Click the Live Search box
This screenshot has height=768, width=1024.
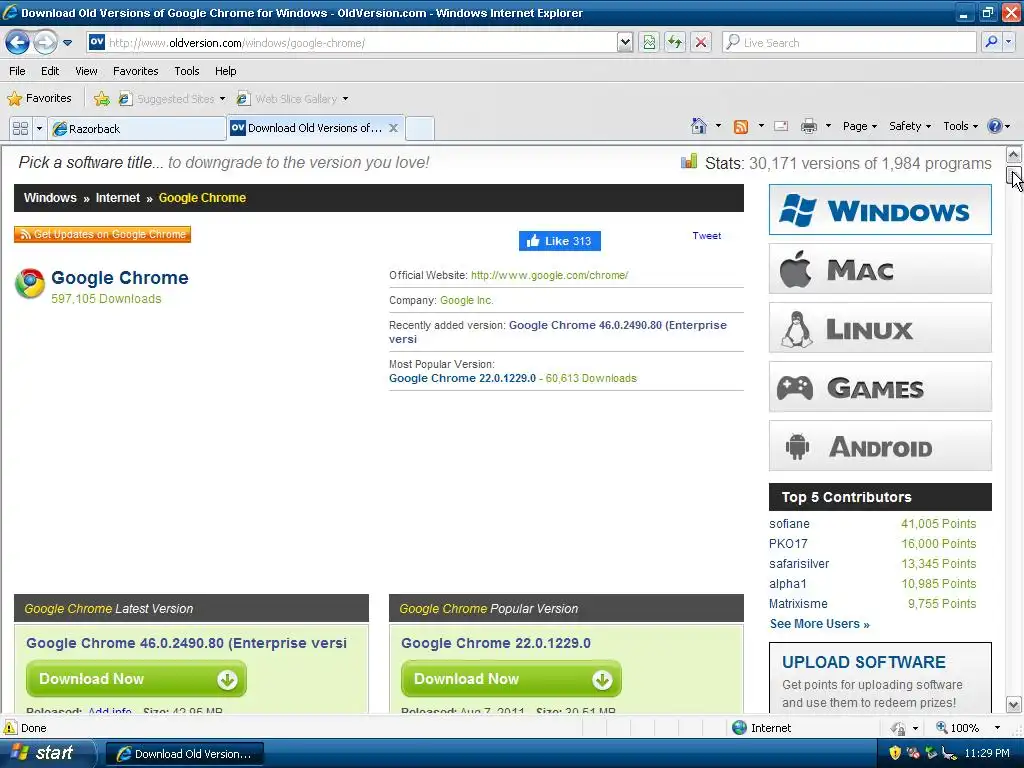(850, 42)
